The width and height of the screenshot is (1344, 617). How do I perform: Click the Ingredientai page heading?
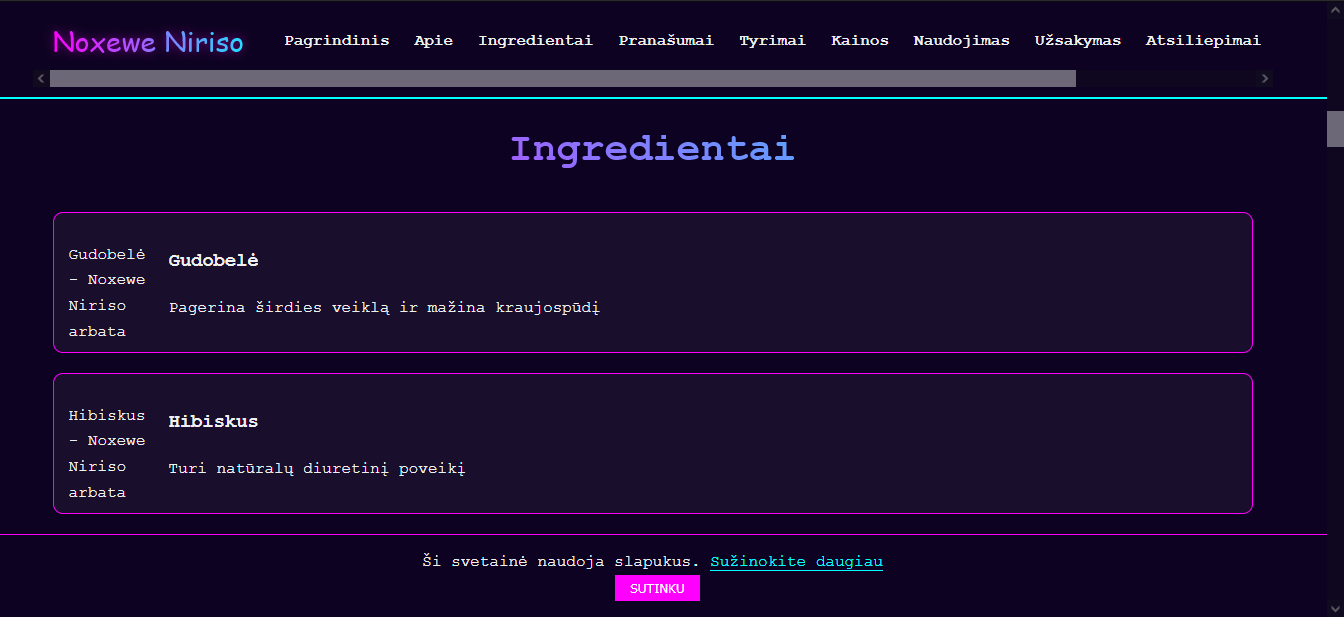652,148
